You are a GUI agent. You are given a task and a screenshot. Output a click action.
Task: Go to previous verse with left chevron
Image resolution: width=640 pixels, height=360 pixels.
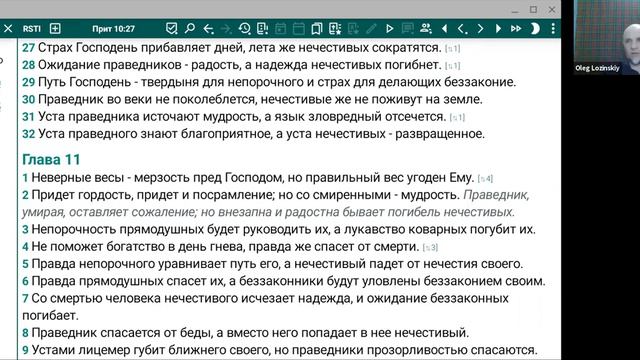coord(462,29)
